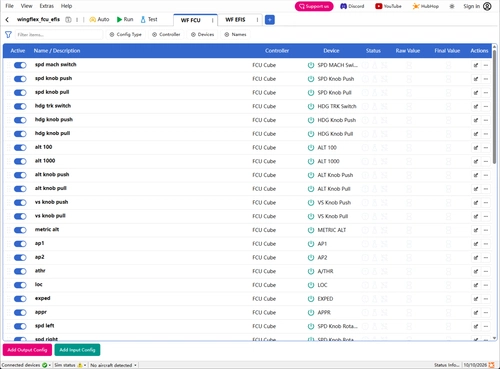Image resolution: width=500 pixels, height=369 pixels.
Task: Open the WF FCU tab options menu
Action: click(213, 20)
